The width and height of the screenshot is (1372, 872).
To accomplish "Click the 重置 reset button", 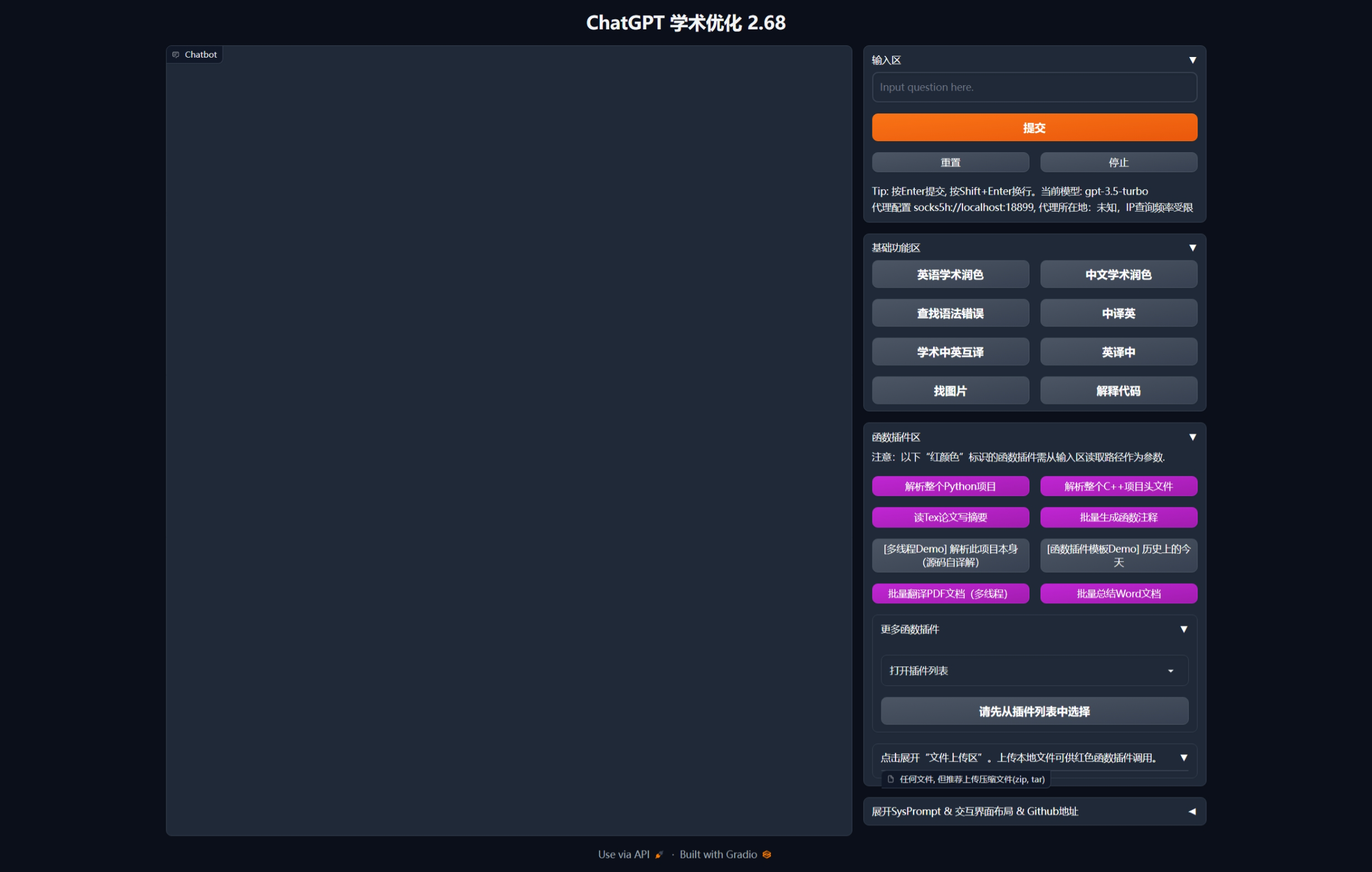I will pyautogui.click(x=950, y=163).
